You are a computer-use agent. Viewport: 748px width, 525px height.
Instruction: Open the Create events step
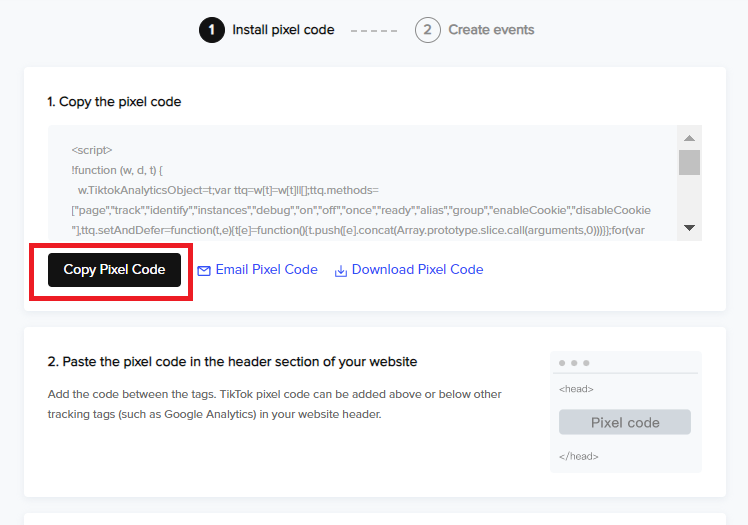click(x=491, y=30)
